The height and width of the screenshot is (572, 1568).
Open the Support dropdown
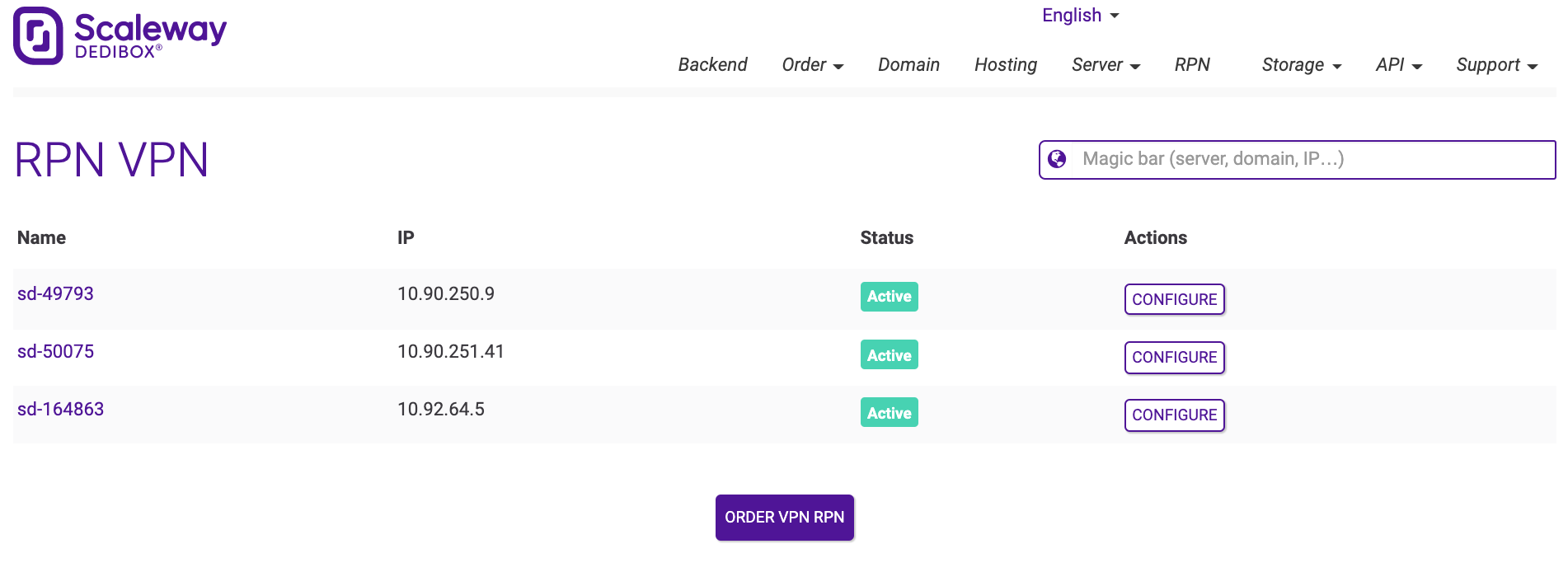coord(1496,65)
